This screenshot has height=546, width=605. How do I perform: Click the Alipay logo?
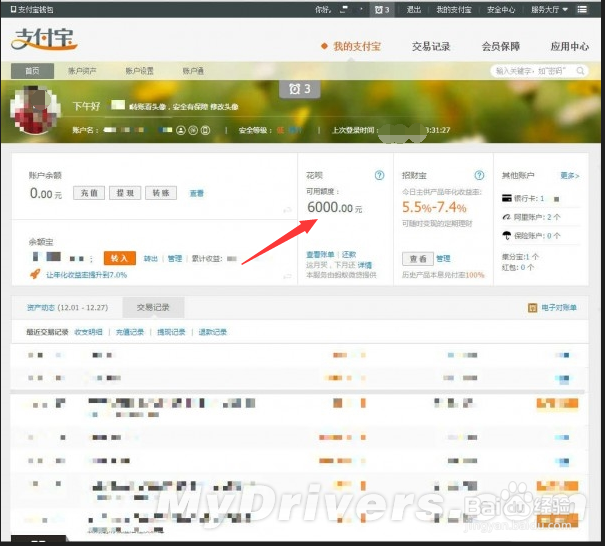[44, 39]
